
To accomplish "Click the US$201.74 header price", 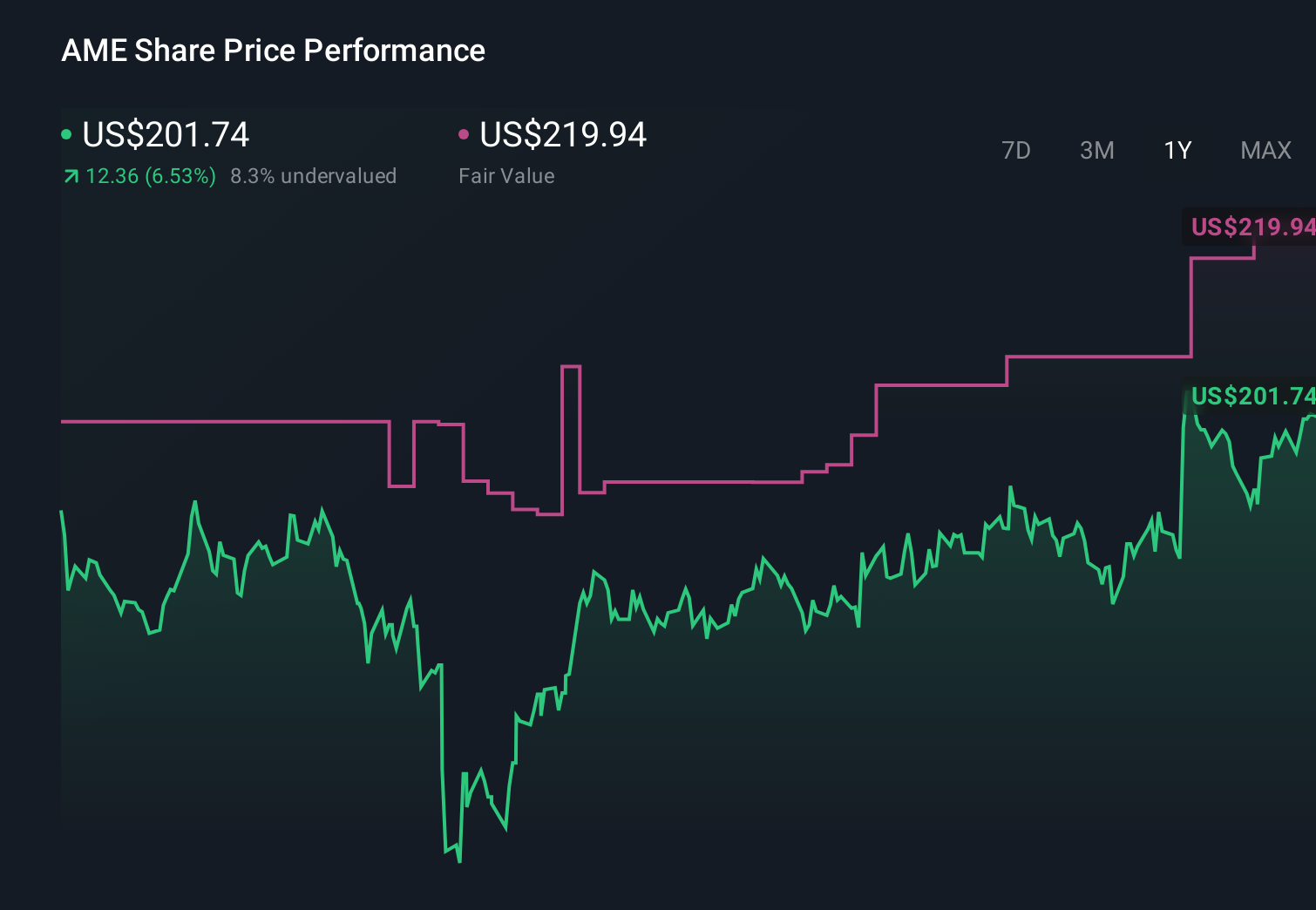I will [166, 133].
